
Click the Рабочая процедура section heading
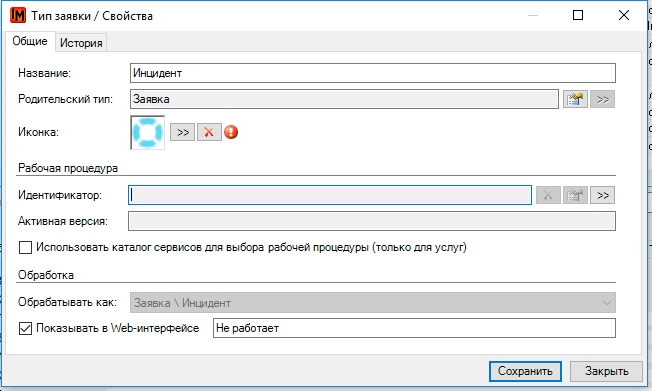68,168
